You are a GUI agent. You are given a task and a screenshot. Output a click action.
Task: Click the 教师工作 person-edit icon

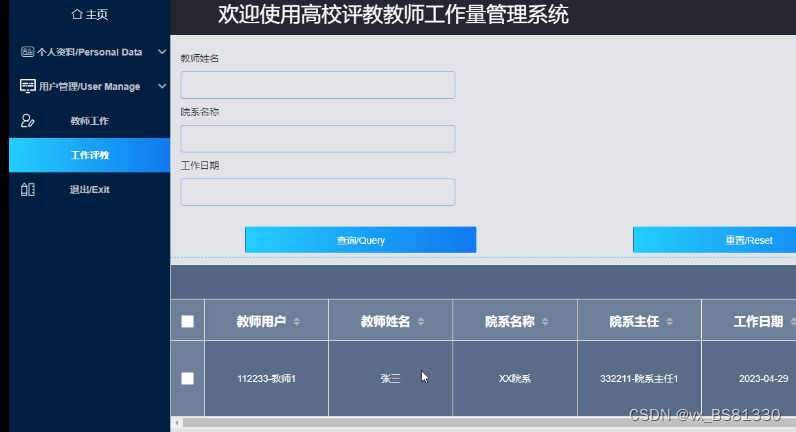point(27,121)
